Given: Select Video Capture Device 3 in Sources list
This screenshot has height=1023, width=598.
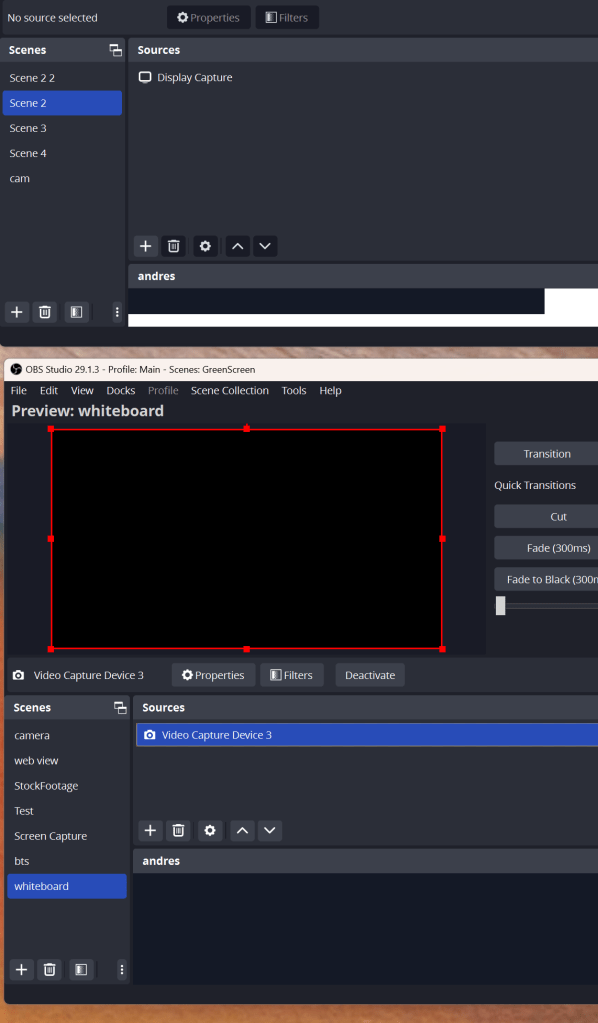Looking at the screenshot, I should pos(367,735).
